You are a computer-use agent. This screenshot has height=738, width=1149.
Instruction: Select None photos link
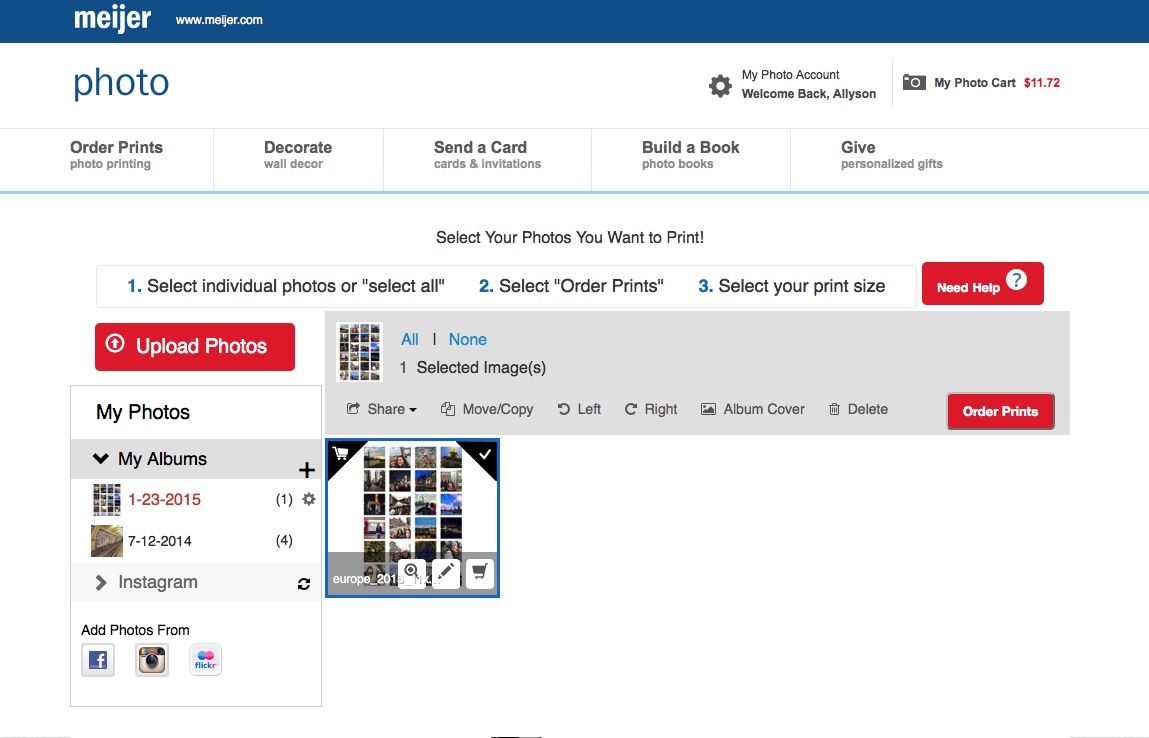468,339
